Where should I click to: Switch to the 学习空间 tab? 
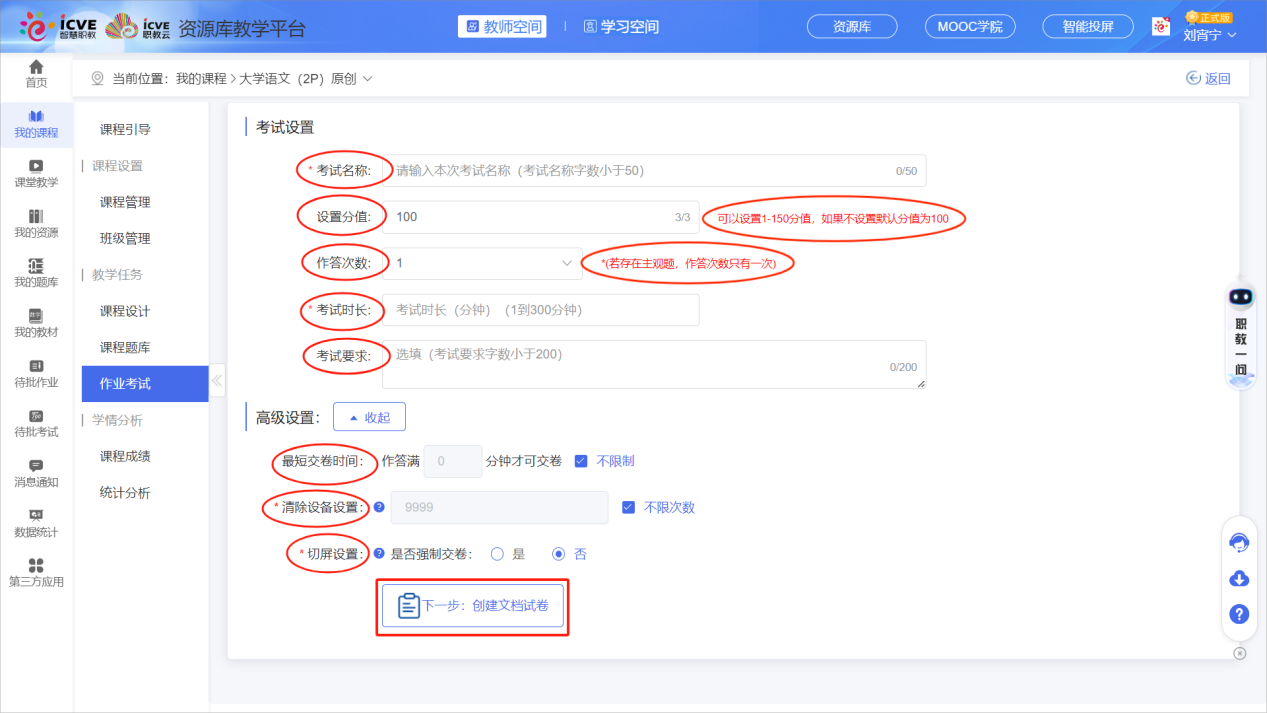coord(621,27)
